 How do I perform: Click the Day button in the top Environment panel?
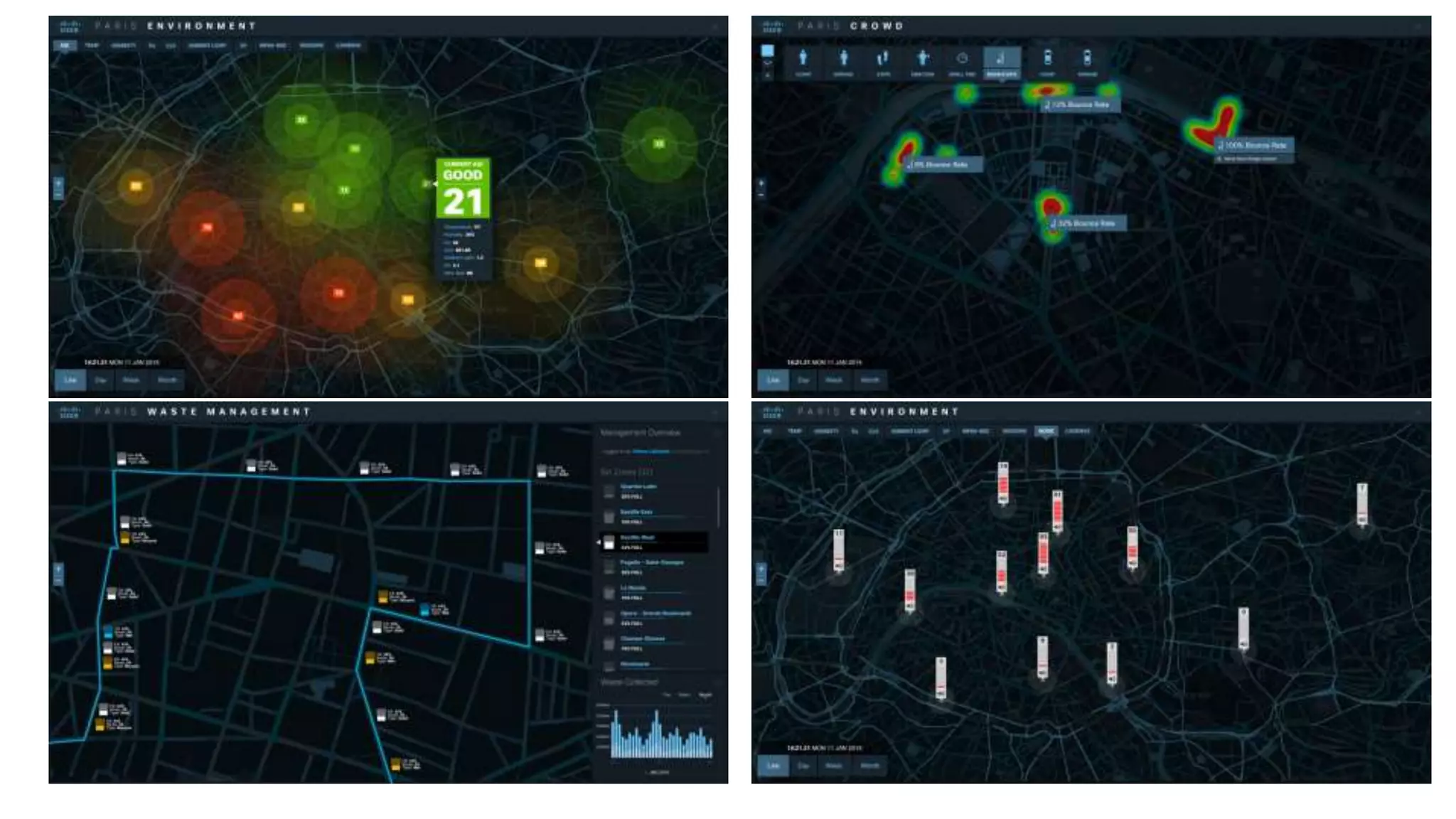tap(100, 380)
